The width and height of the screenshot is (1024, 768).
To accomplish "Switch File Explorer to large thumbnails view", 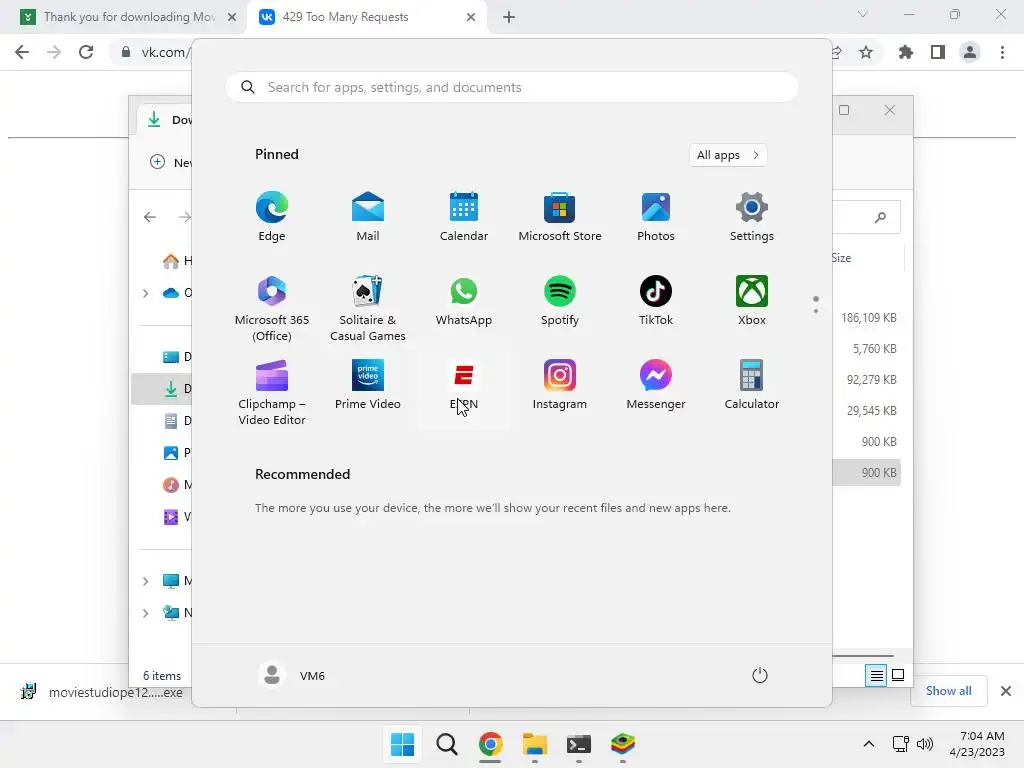I will click(x=898, y=675).
